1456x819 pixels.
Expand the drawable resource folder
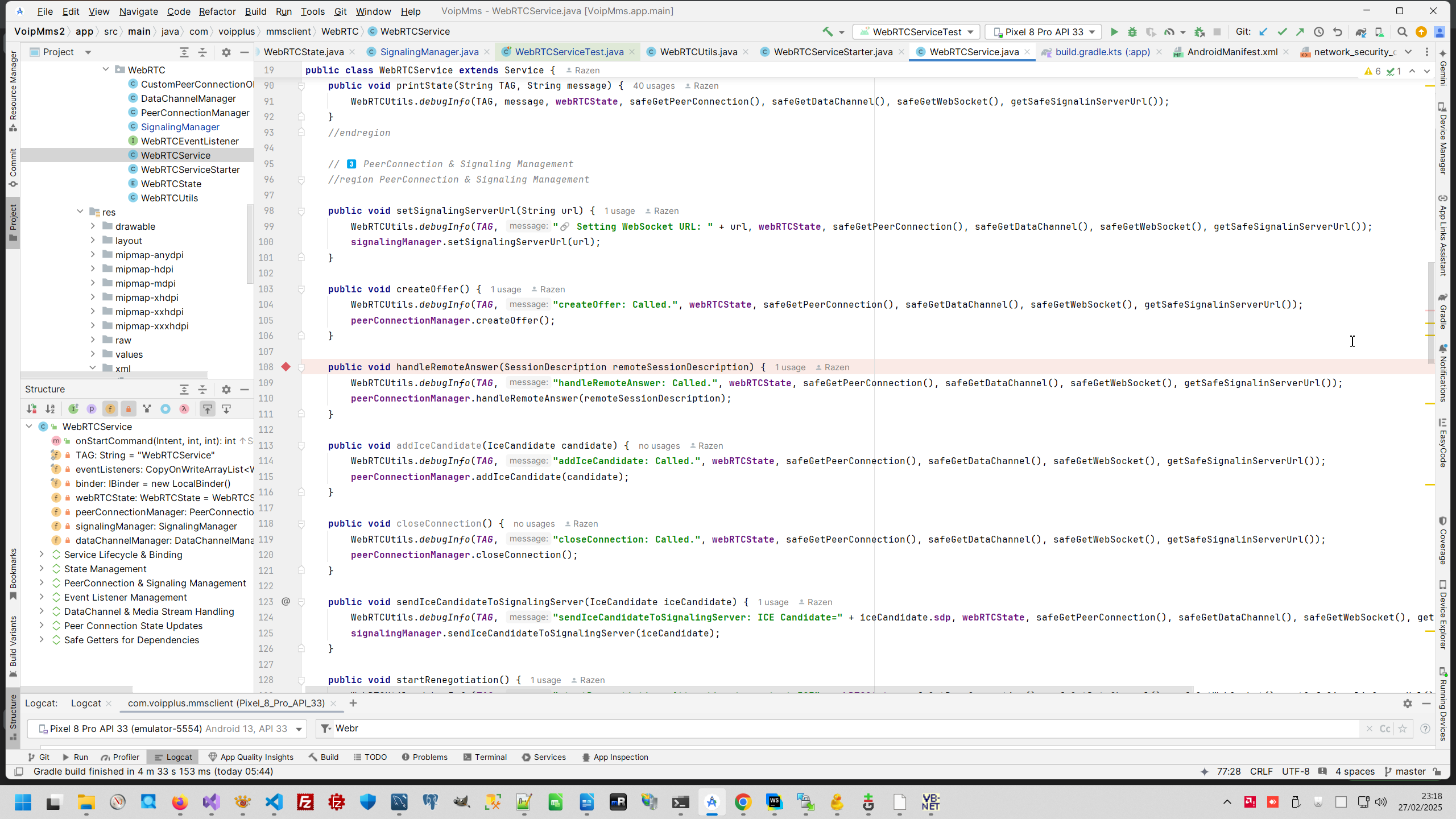(93, 226)
